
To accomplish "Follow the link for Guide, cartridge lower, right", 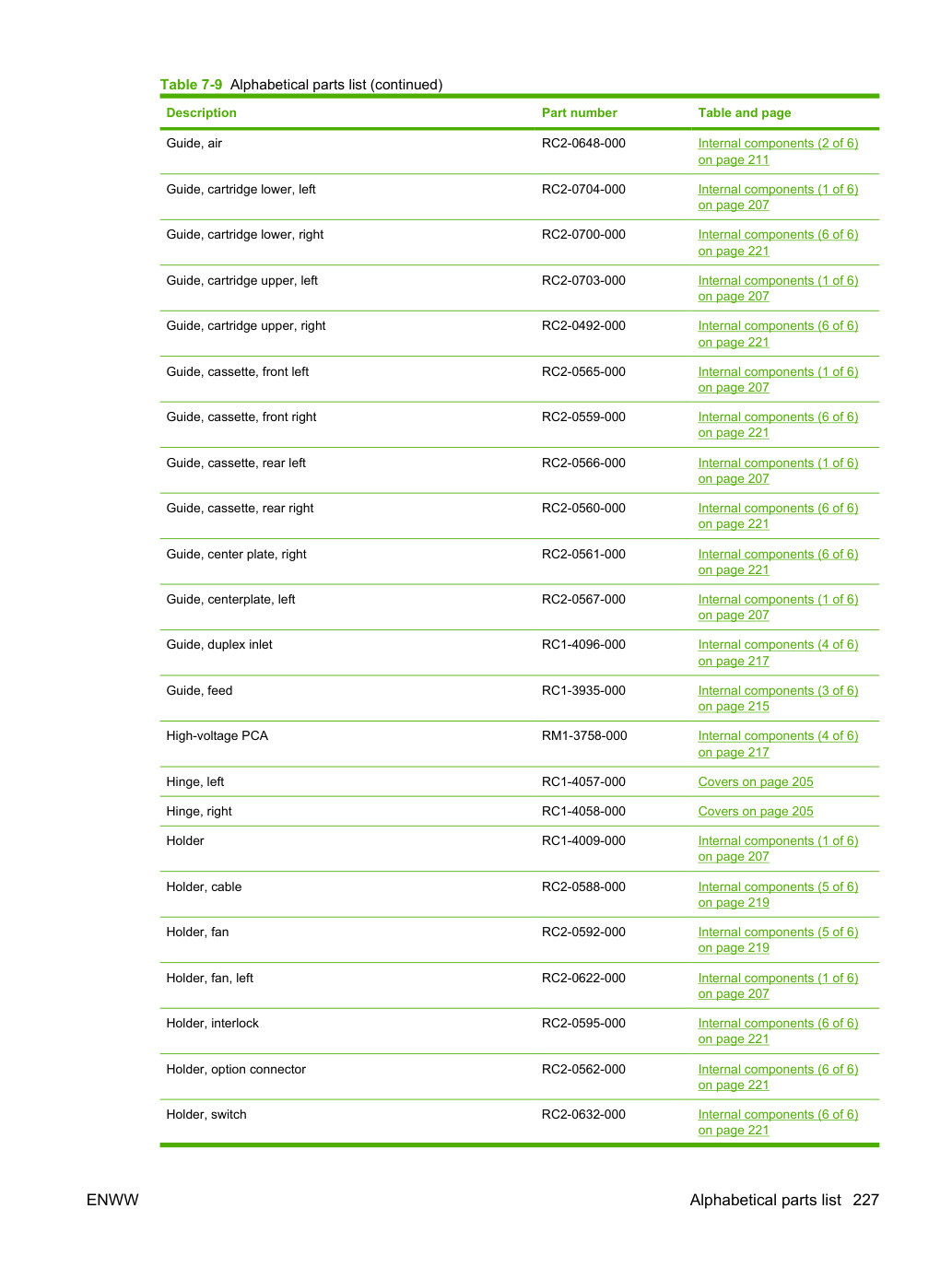I will point(778,242).
